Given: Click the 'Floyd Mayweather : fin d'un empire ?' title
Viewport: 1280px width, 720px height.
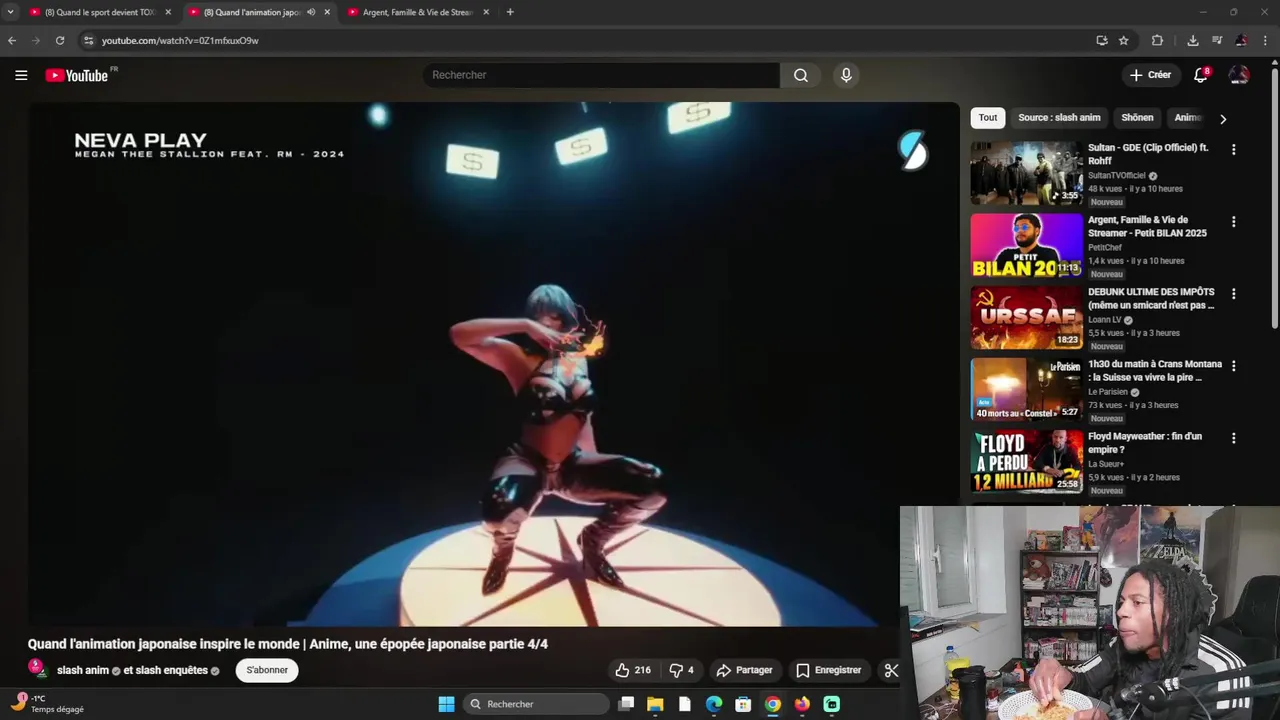Looking at the screenshot, I should (x=1145, y=443).
